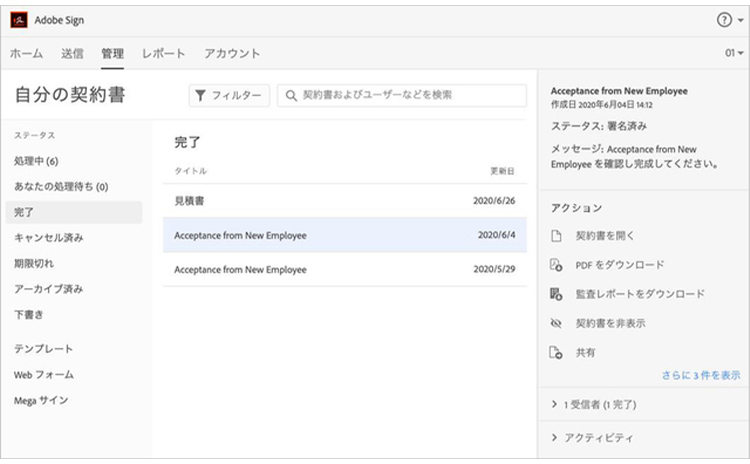Click さらに 3 件を表示 link
750x464 pixels.
click(x=701, y=375)
